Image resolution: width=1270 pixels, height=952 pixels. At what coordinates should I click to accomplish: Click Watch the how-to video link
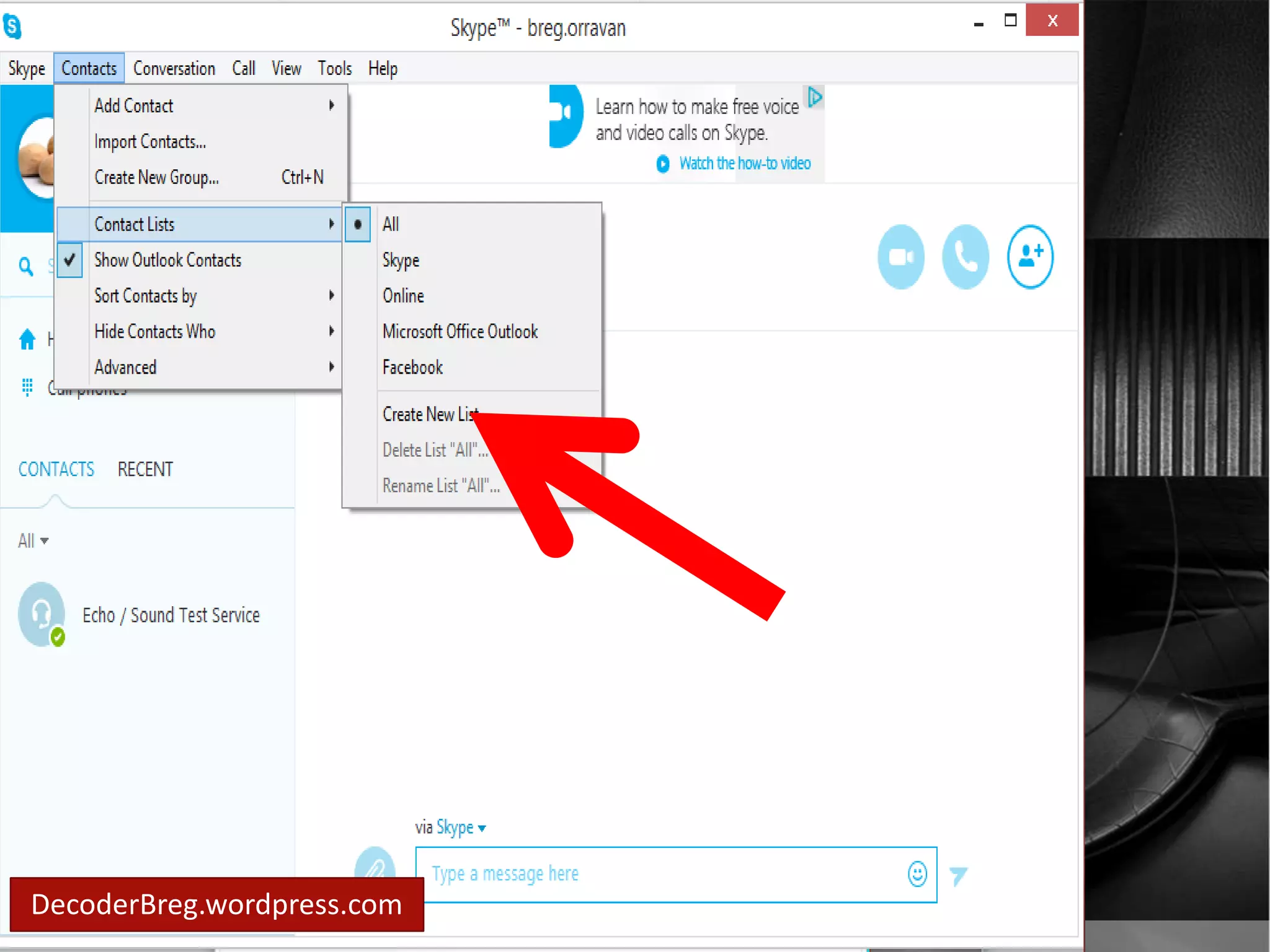(x=744, y=164)
